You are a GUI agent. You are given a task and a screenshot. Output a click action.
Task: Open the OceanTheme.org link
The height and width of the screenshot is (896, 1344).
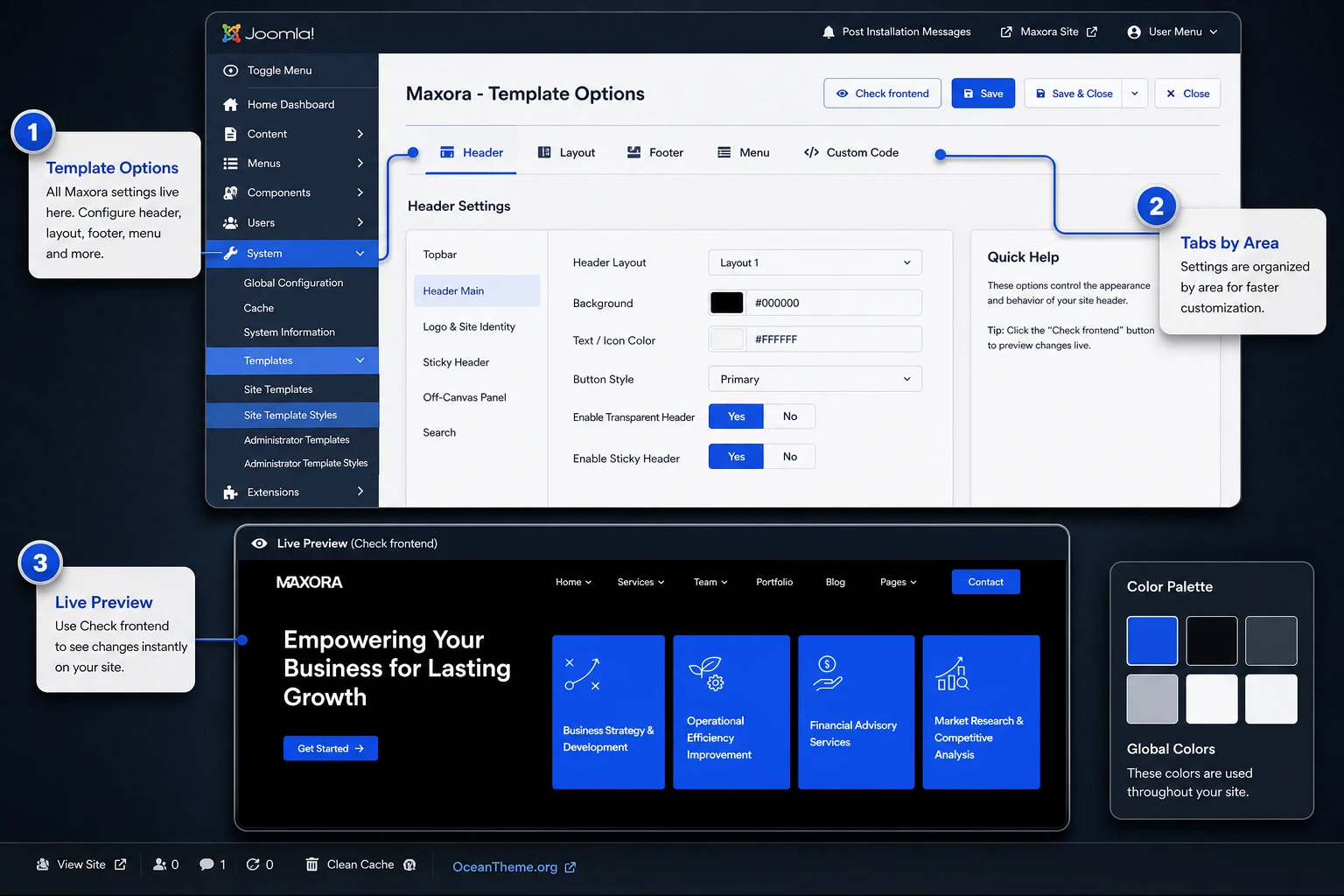coord(514,867)
